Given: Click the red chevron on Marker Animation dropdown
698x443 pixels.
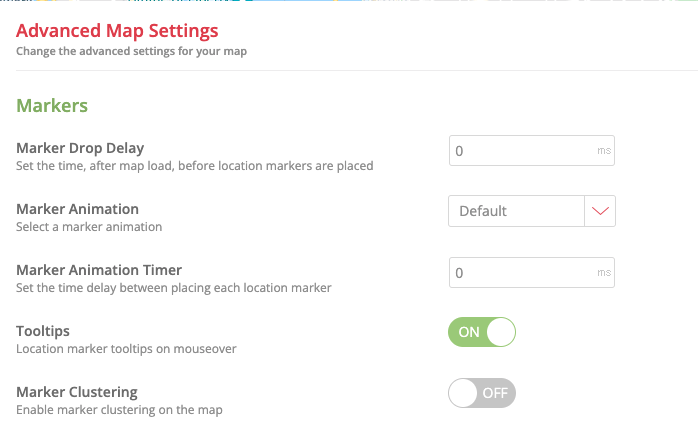Looking at the screenshot, I should click(x=600, y=211).
